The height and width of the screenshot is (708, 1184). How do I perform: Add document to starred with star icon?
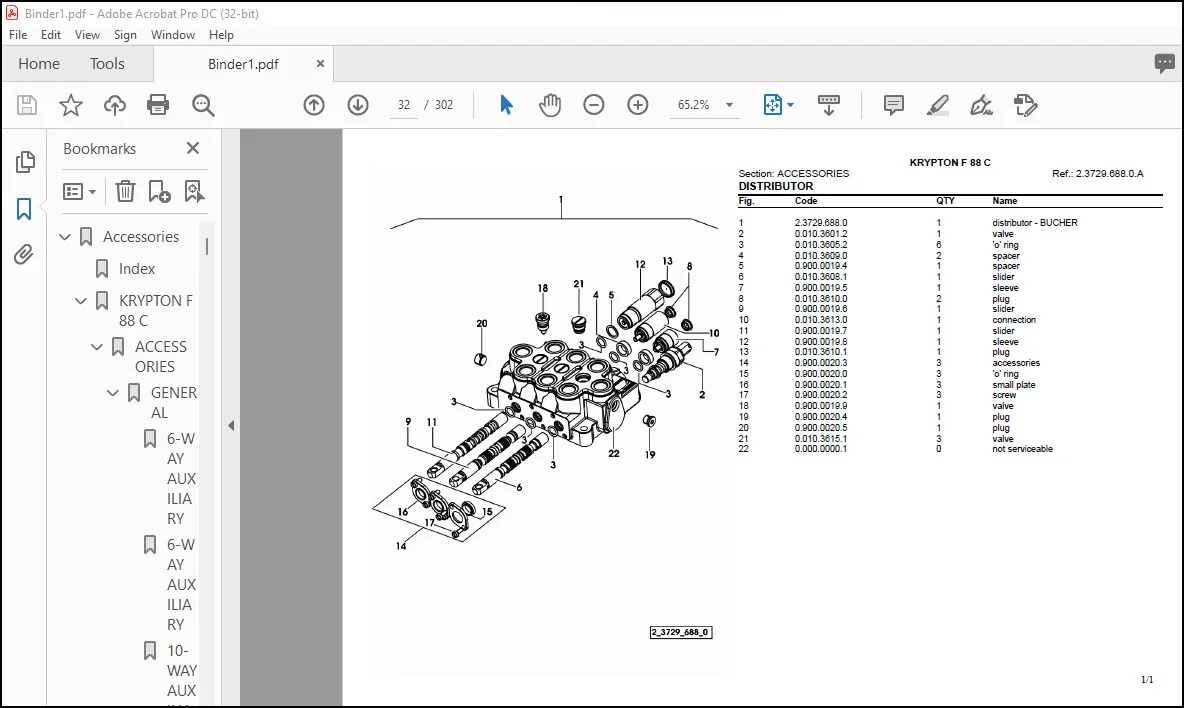click(x=71, y=105)
